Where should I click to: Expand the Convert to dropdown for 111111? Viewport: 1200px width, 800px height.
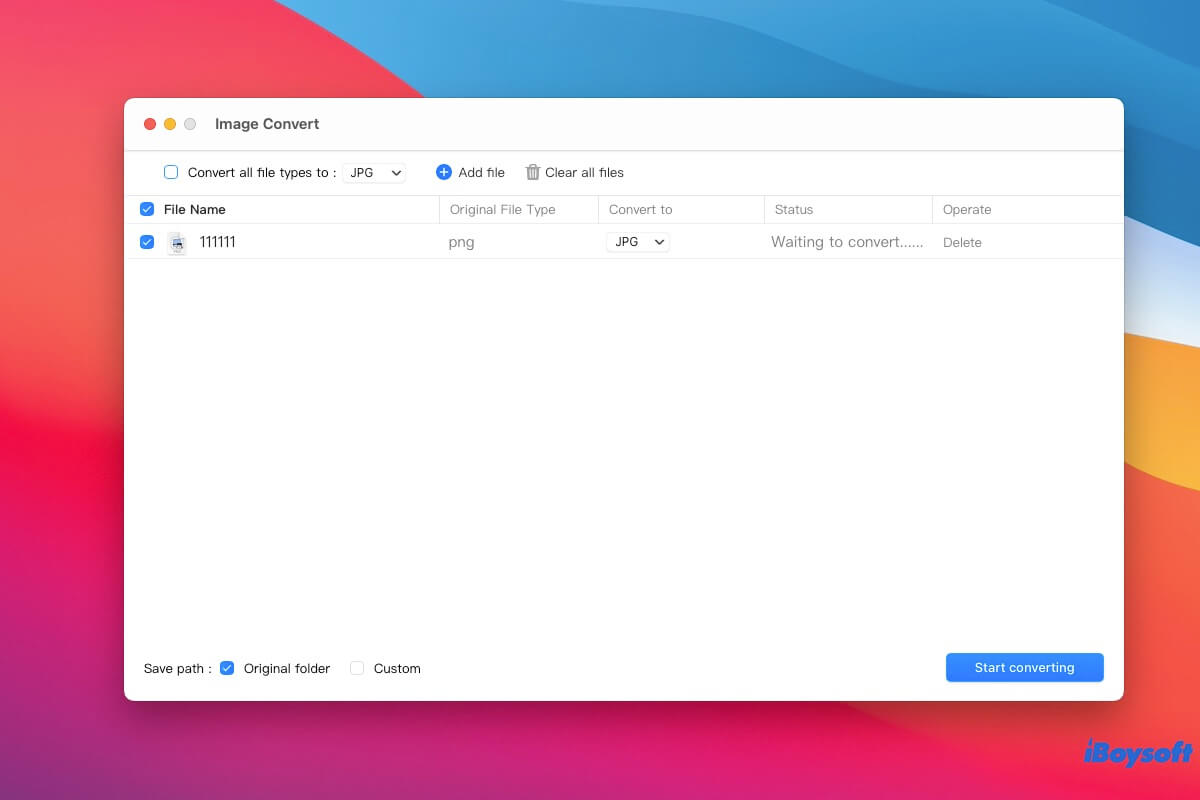click(x=638, y=242)
